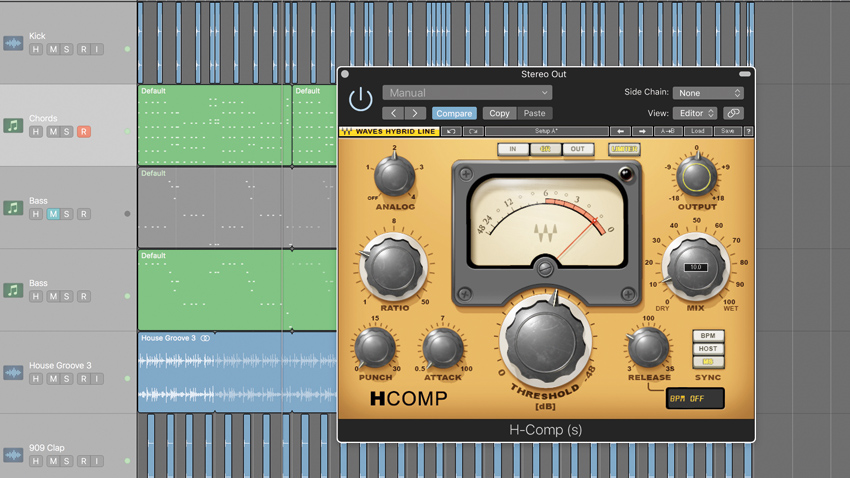Viewport: 850px width, 478px height.
Task: Open the Manual preset dropdown
Action: click(467, 93)
